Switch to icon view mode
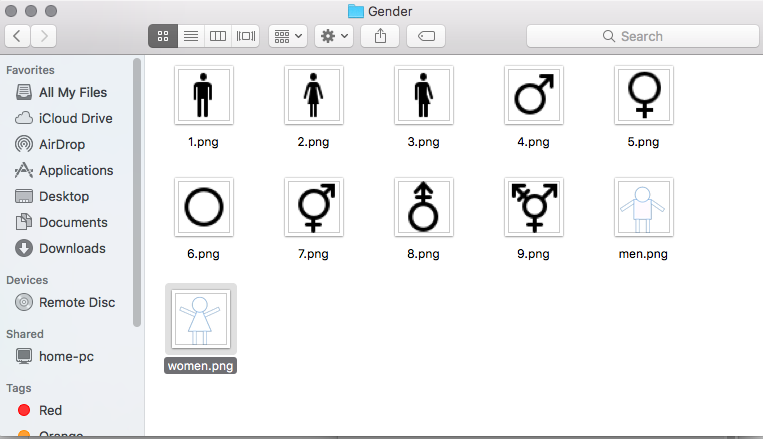763x439 pixels. (163, 36)
